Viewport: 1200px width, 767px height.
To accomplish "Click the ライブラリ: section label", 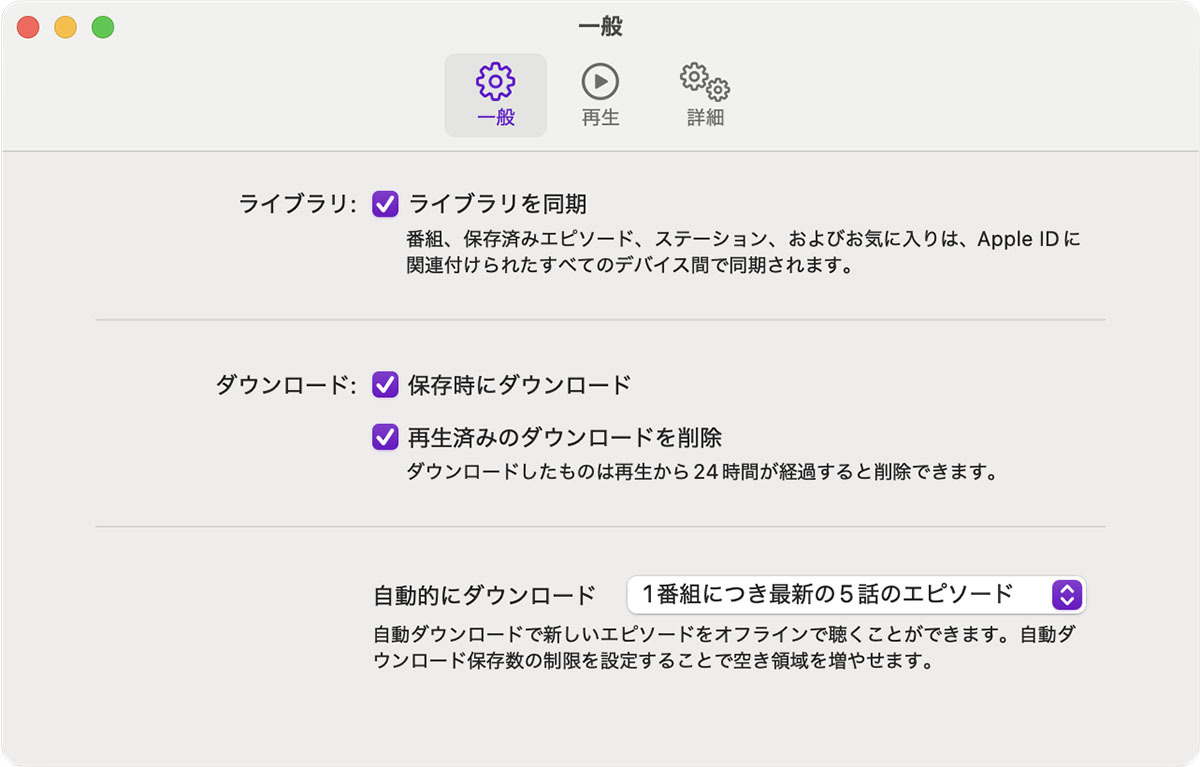I will pos(298,205).
